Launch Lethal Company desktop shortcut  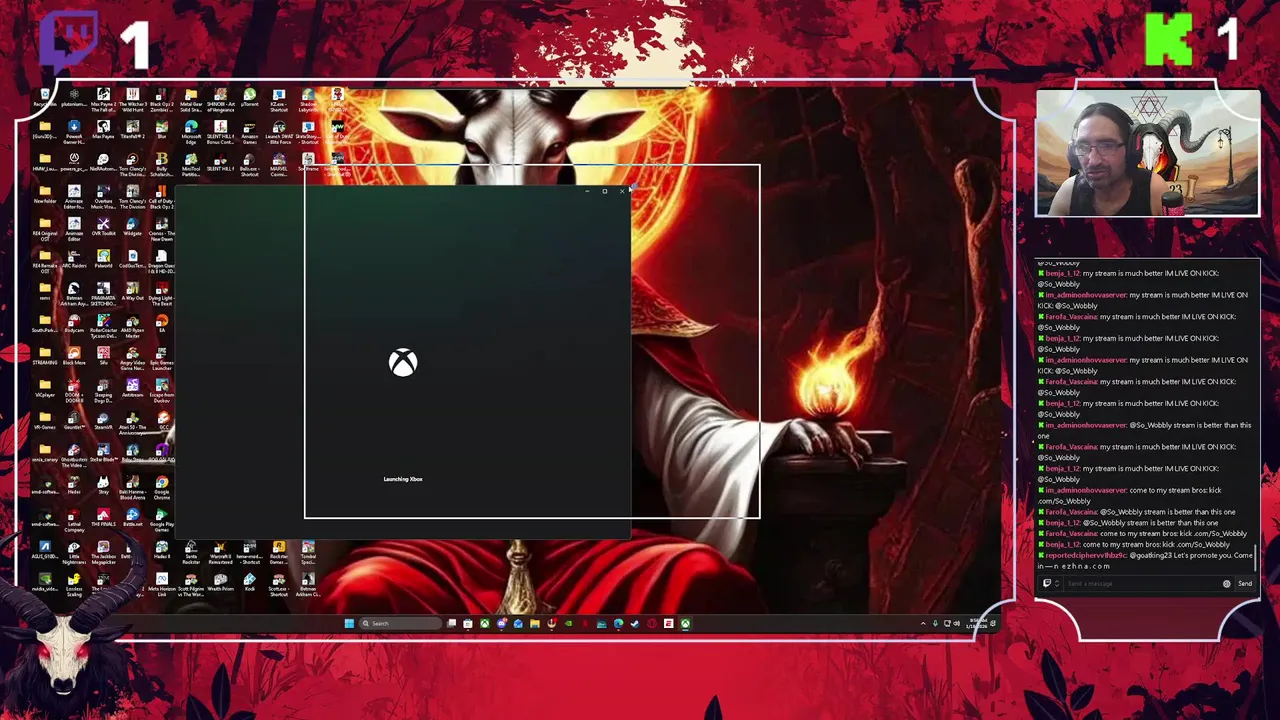click(x=74, y=520)
